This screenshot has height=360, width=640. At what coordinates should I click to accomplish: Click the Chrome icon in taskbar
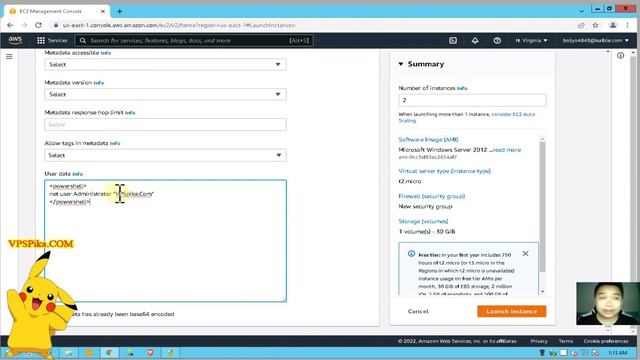pyautogui.click(x=109, y=353)
